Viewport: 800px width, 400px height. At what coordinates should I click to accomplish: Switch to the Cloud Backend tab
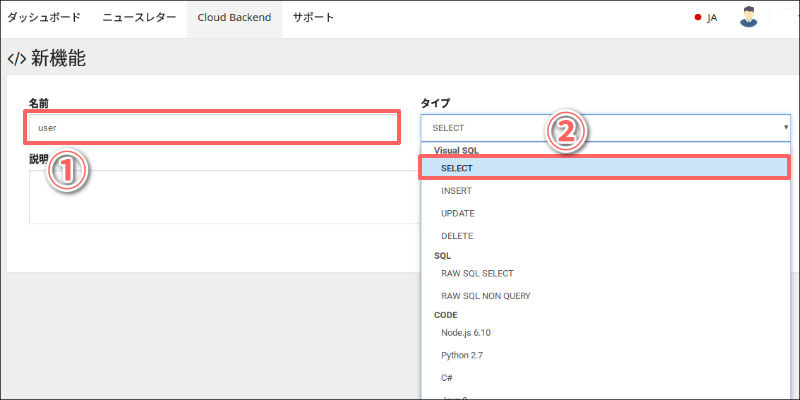point(234,17)
